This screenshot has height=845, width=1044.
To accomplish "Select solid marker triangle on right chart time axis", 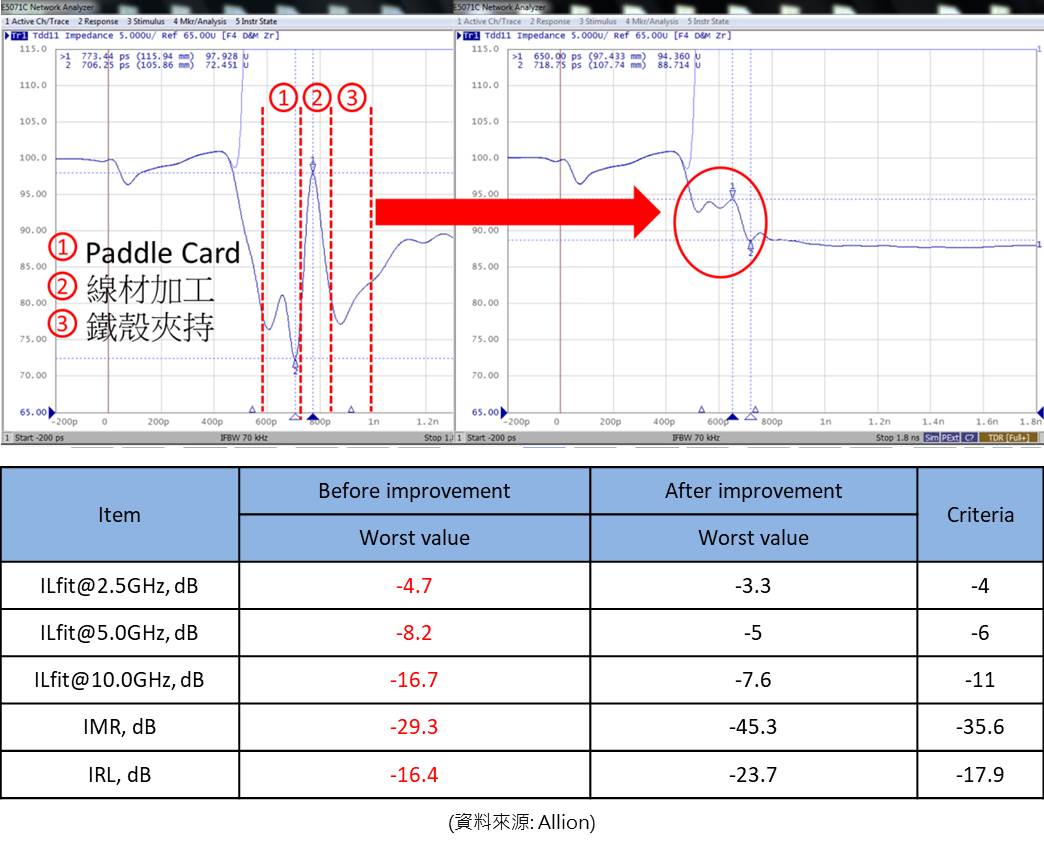I will pos(732,417).
